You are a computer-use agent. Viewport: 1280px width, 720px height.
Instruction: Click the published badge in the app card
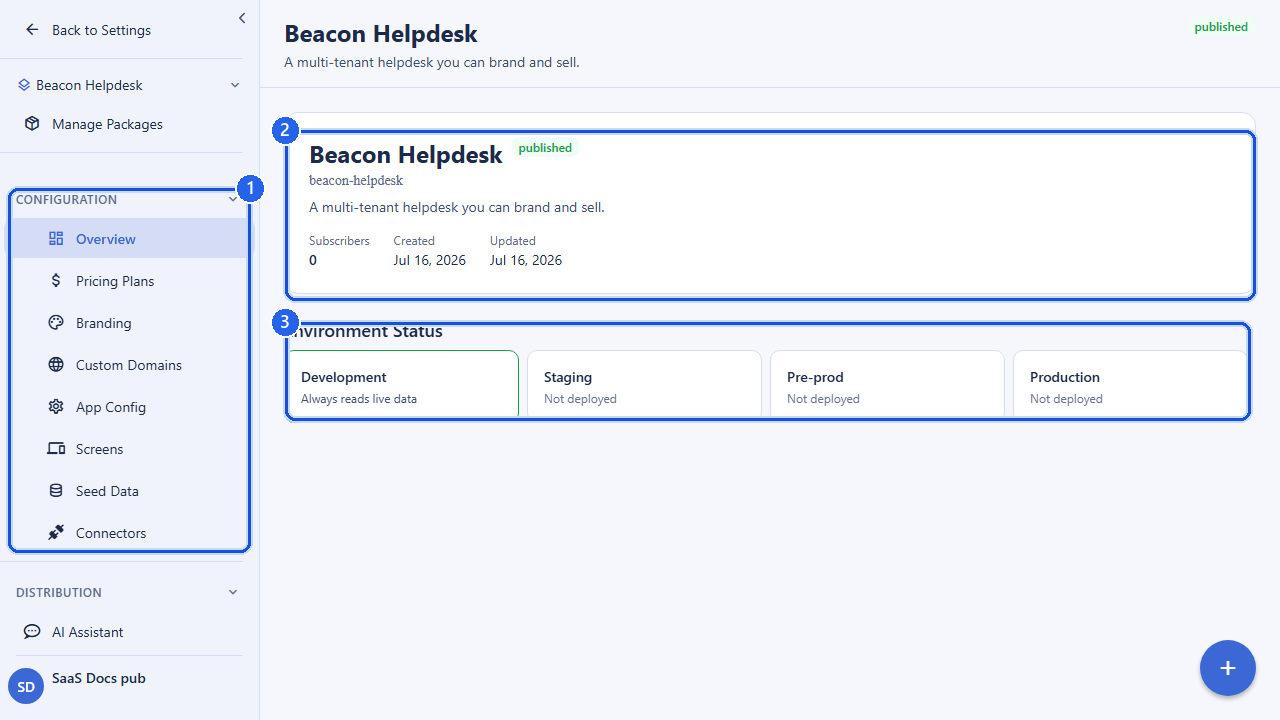(545, 148)
